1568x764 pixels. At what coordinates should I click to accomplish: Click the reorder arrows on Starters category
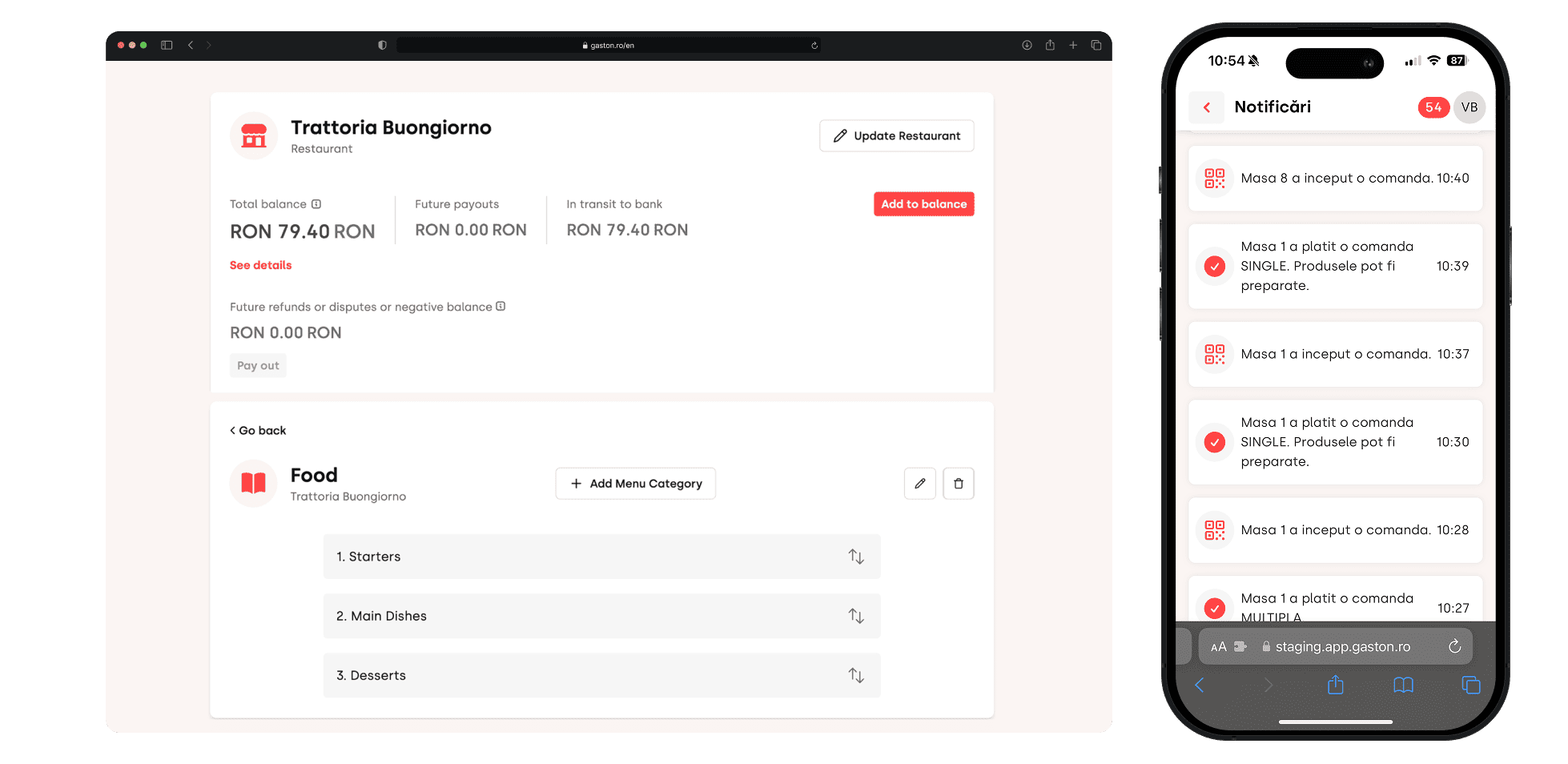856,557
